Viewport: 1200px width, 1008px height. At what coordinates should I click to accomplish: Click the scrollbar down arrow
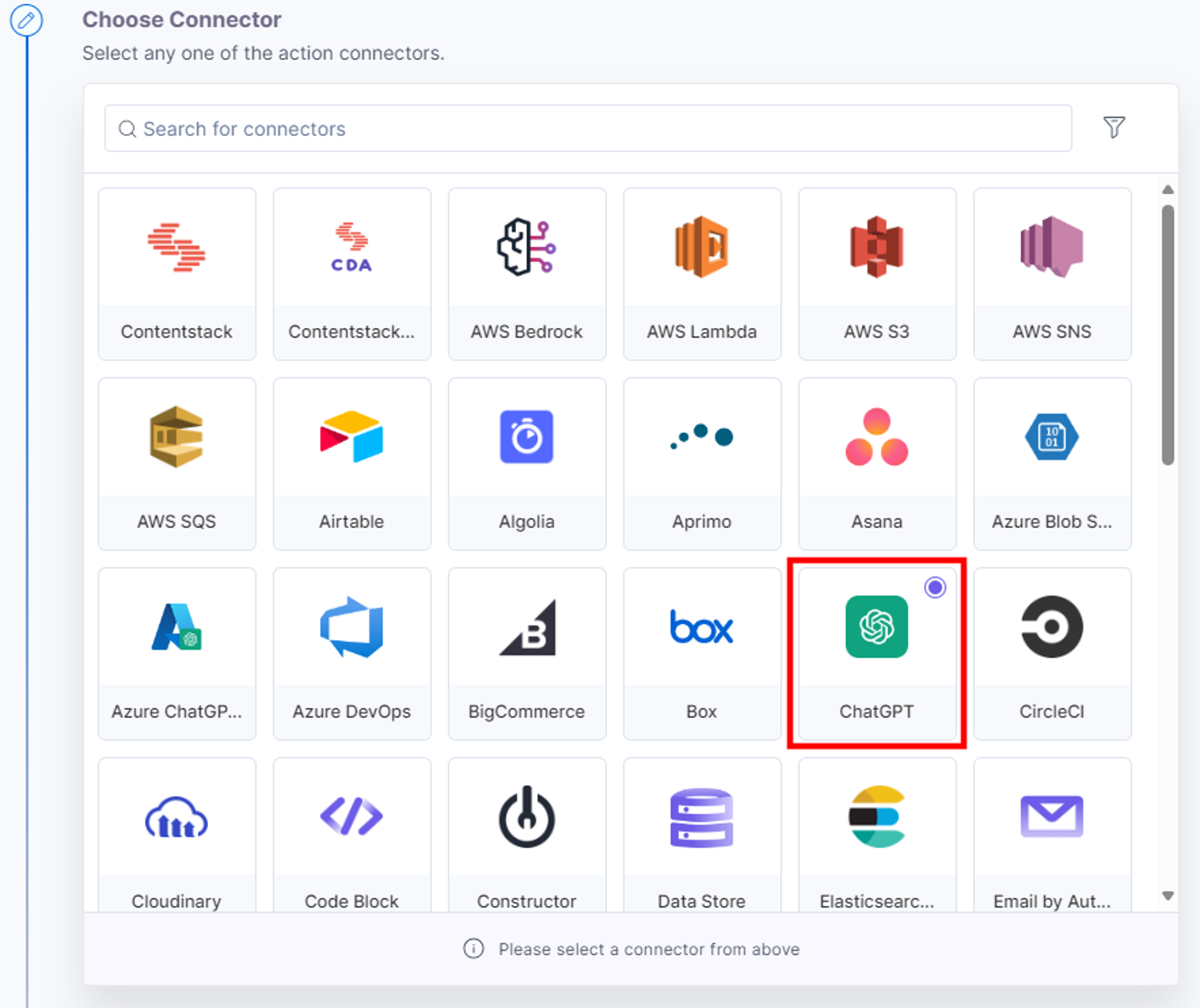click(1167, 896)
